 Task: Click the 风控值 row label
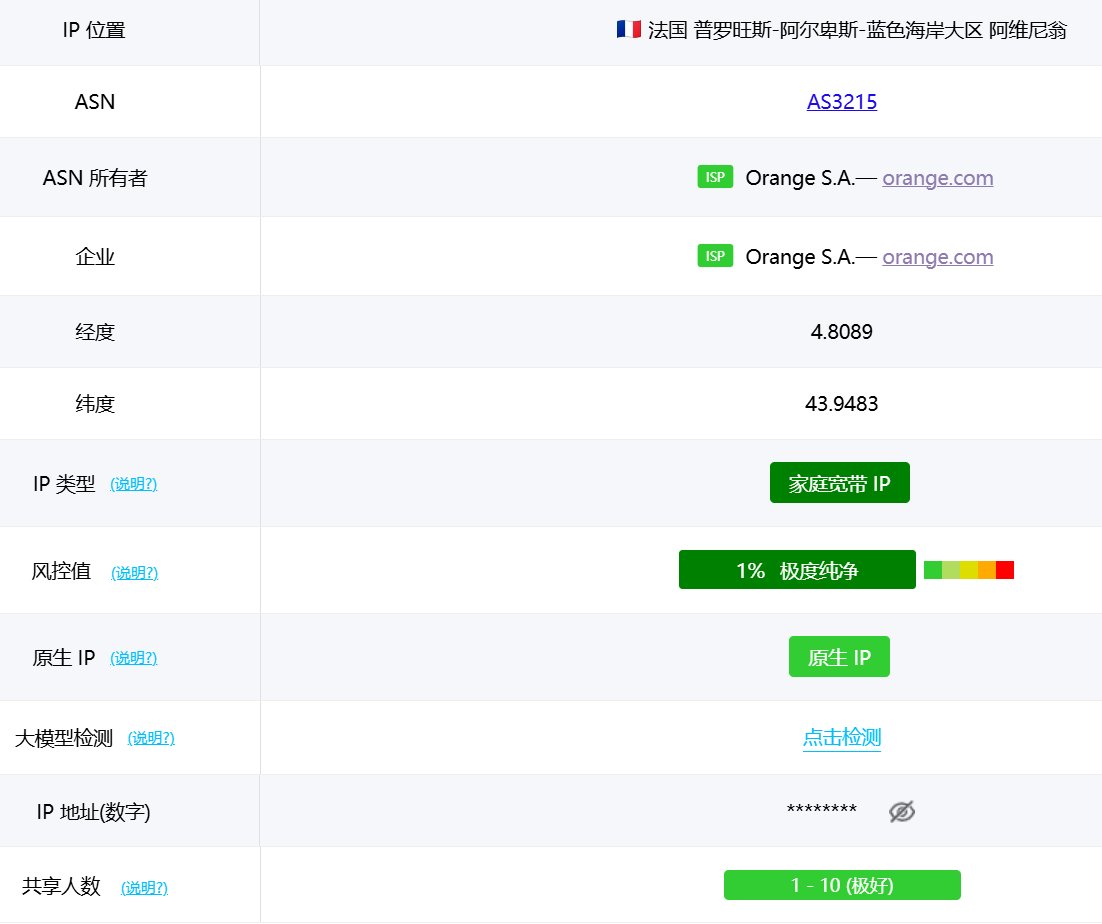coord(61,571)
